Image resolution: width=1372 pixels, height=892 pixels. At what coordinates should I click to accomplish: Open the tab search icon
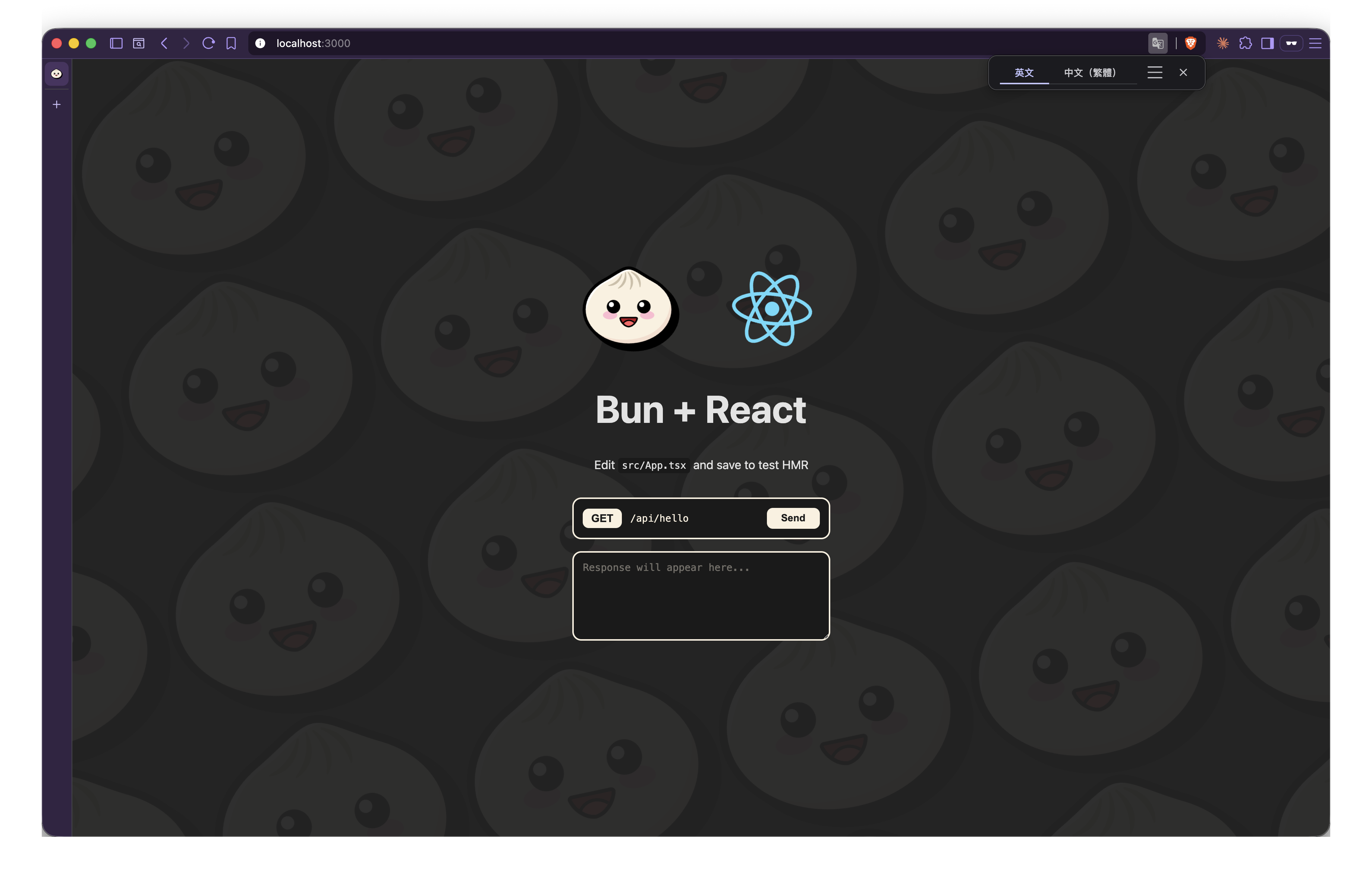click(x=139, y=43)
